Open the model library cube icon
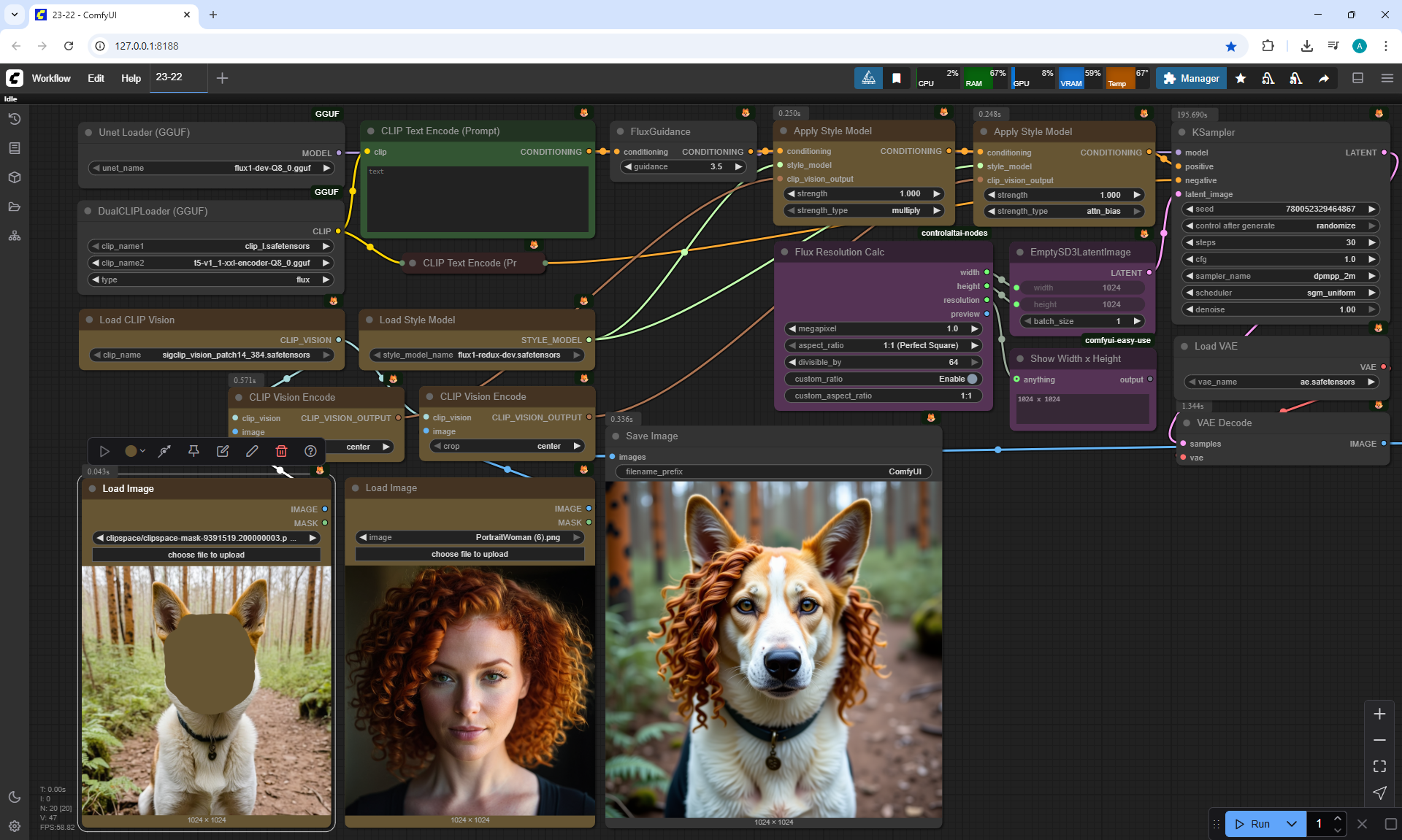The image size is (1402, 840). (x=15, y=177)
